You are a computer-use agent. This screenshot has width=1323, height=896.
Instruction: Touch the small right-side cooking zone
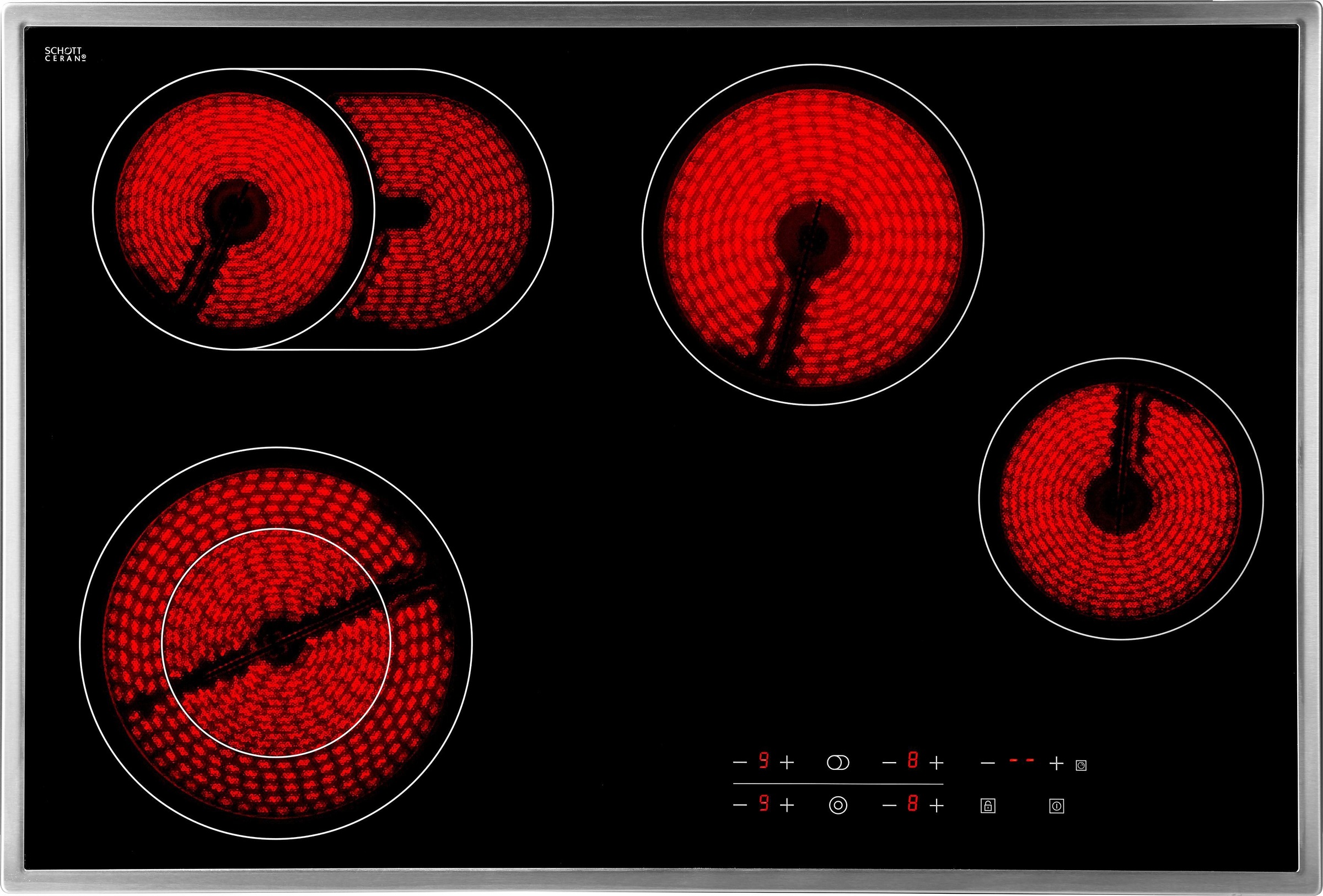click(1120, 499)
